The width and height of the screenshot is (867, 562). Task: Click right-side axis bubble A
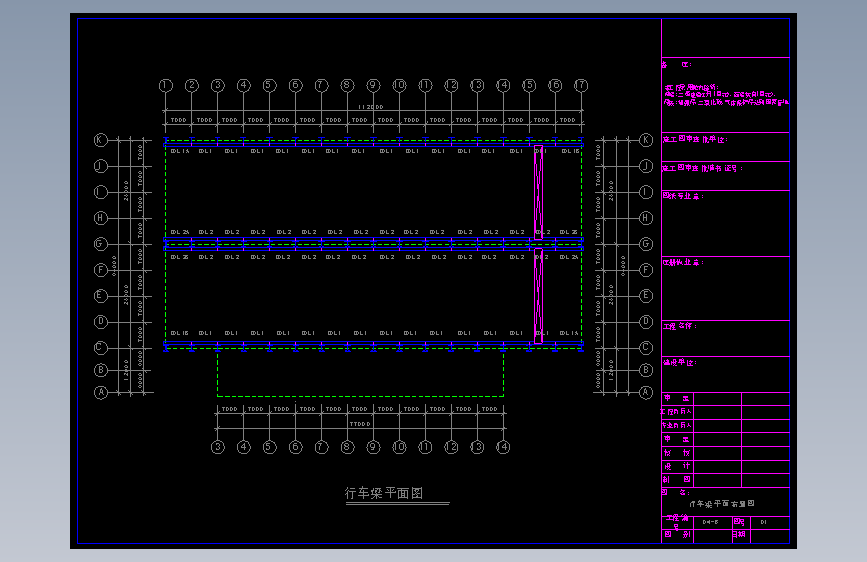646,393
